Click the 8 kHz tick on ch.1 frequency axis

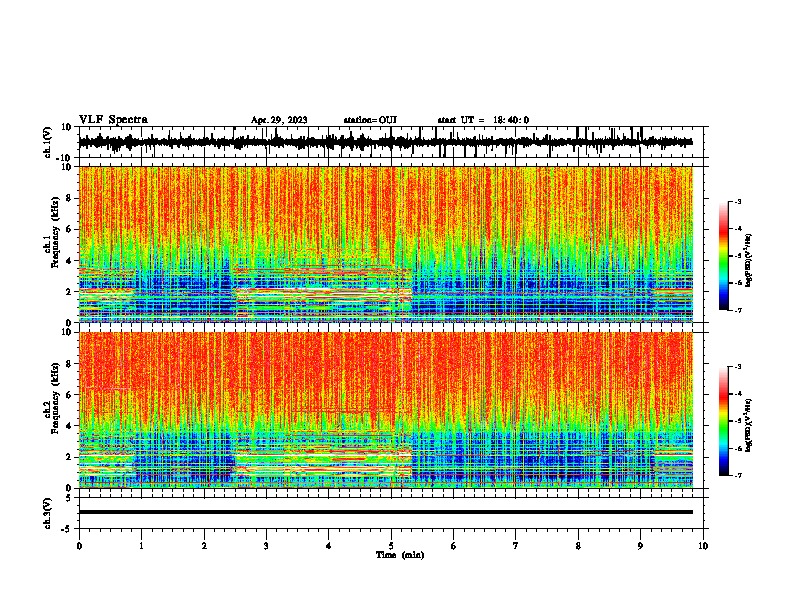[x=70, y=198]
